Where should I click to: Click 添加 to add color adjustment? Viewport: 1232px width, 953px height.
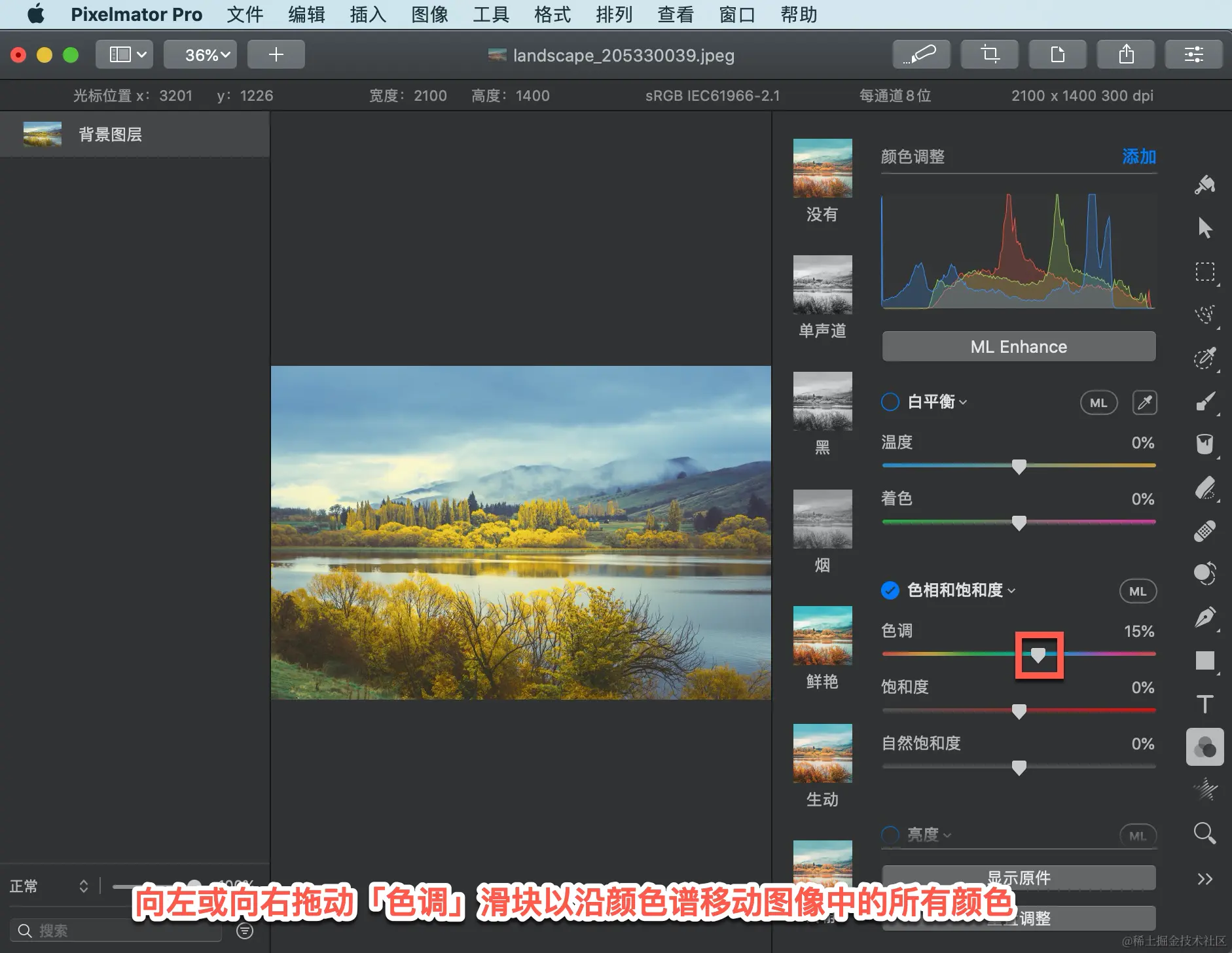pyautogui.click(x=1139, y=156)
